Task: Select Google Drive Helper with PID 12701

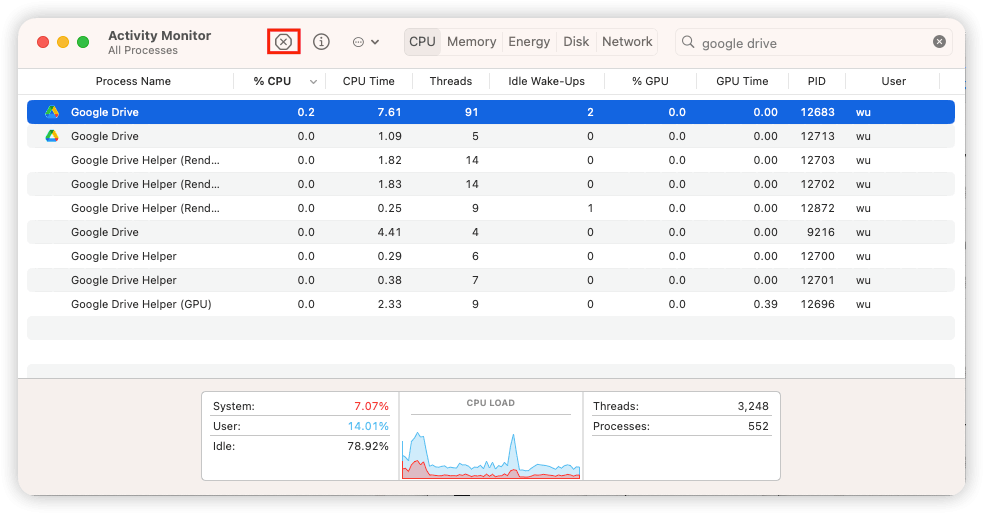Action: 491,280
